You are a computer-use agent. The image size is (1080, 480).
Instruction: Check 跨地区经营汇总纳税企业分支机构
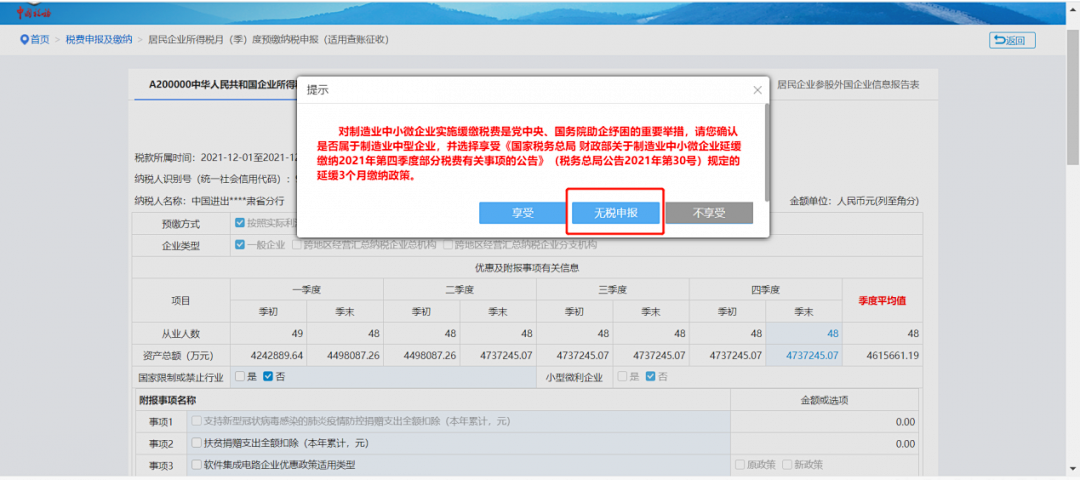pyautogui.click(x=448, y=244)
